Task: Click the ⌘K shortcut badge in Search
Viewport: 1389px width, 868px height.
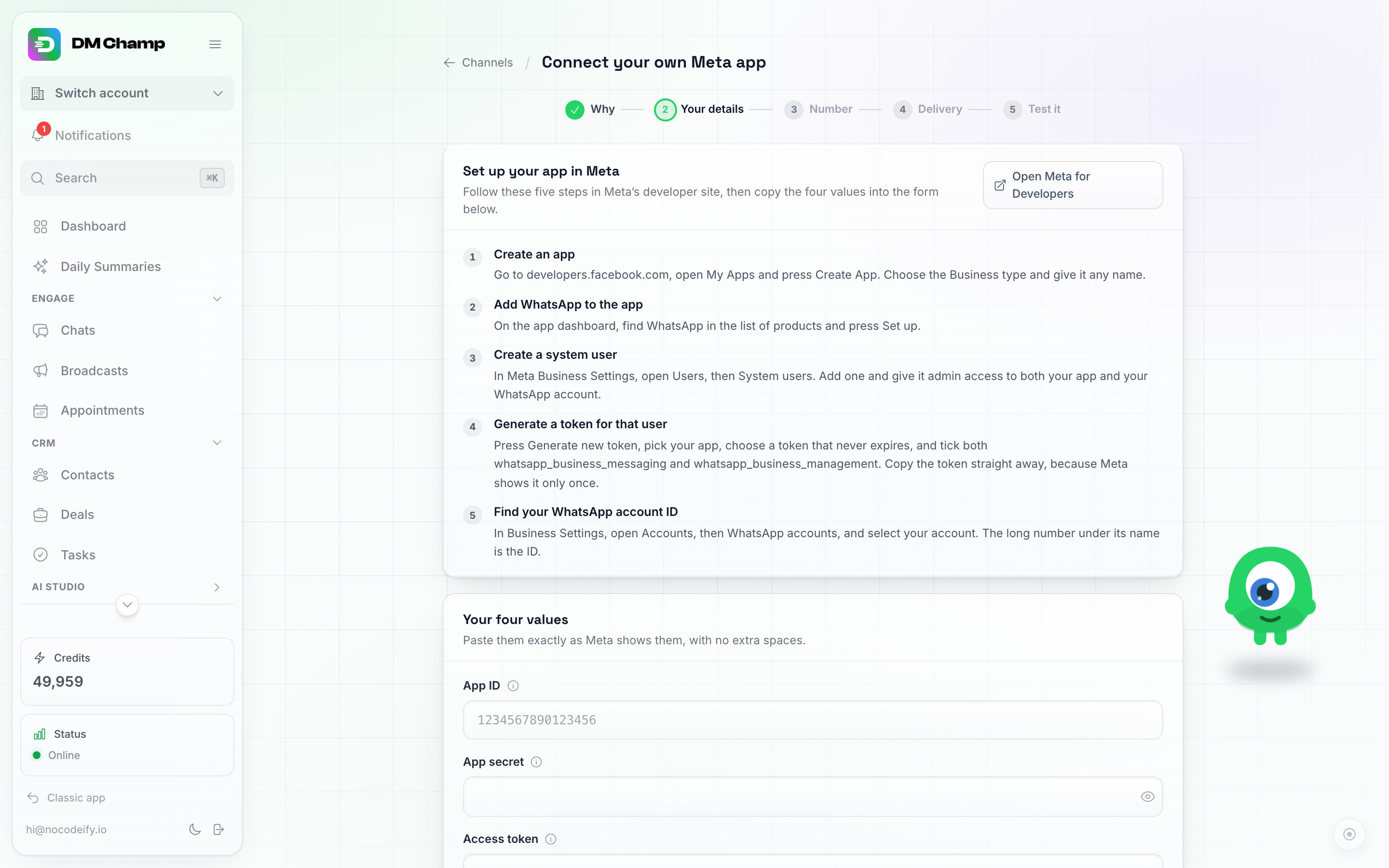Action: click(212, 178)
